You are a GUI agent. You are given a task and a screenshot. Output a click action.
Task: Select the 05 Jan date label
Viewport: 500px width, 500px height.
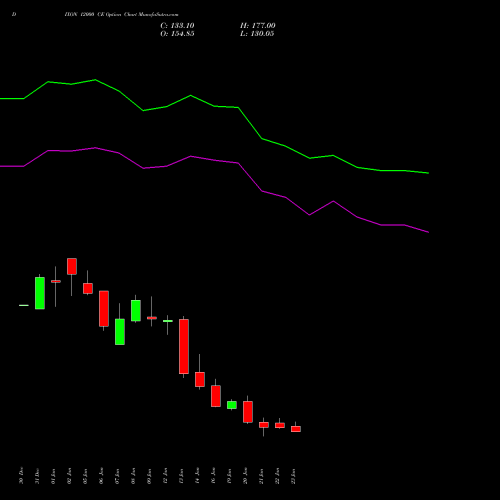[x=85, y=476]
